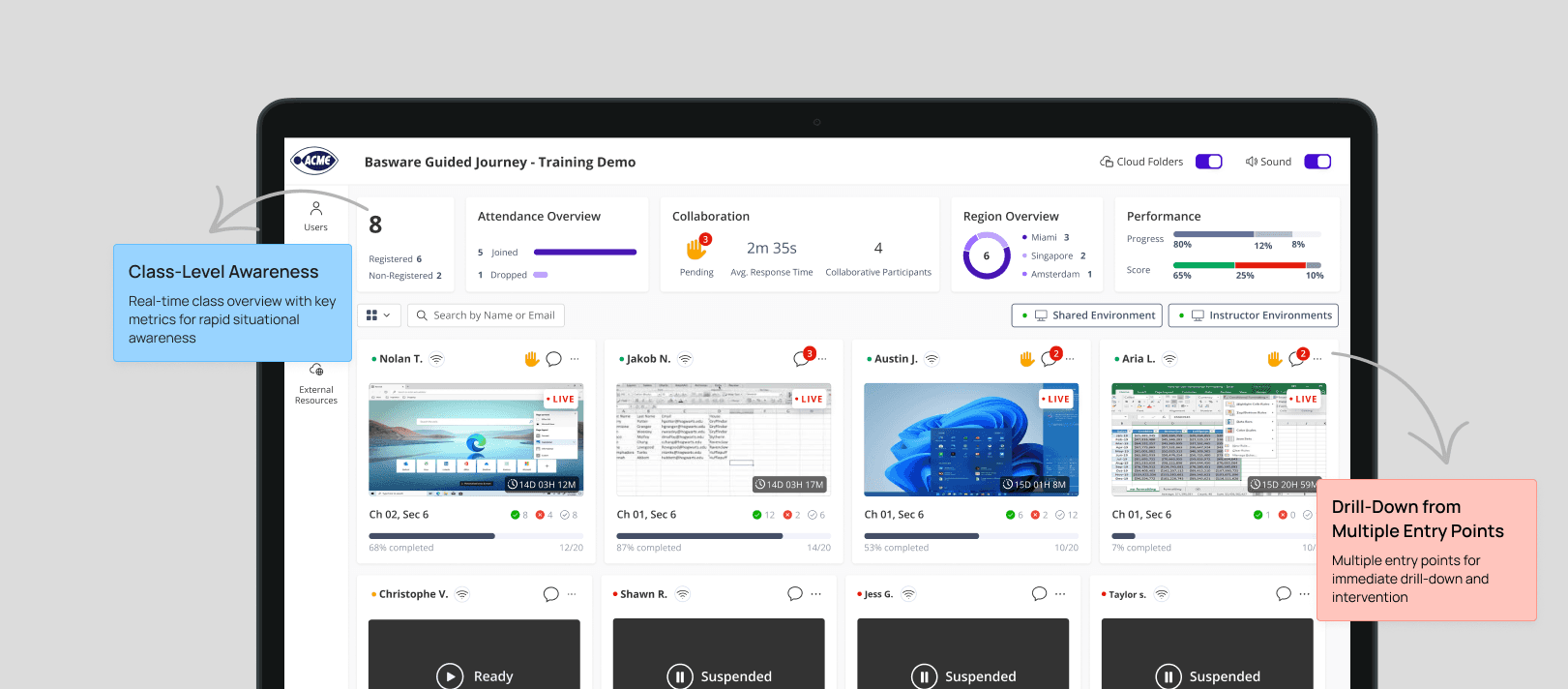Click Jakob N.'s connection signal icon

(685, 359)
